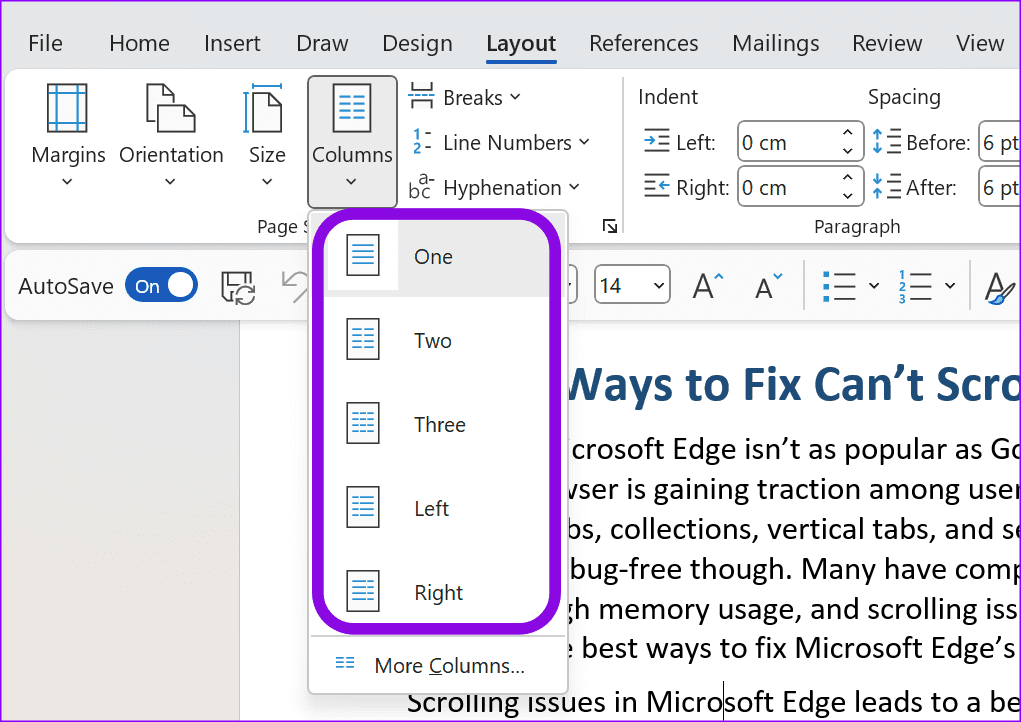Click the Line Numbers icon

click(x=421, y=141)
